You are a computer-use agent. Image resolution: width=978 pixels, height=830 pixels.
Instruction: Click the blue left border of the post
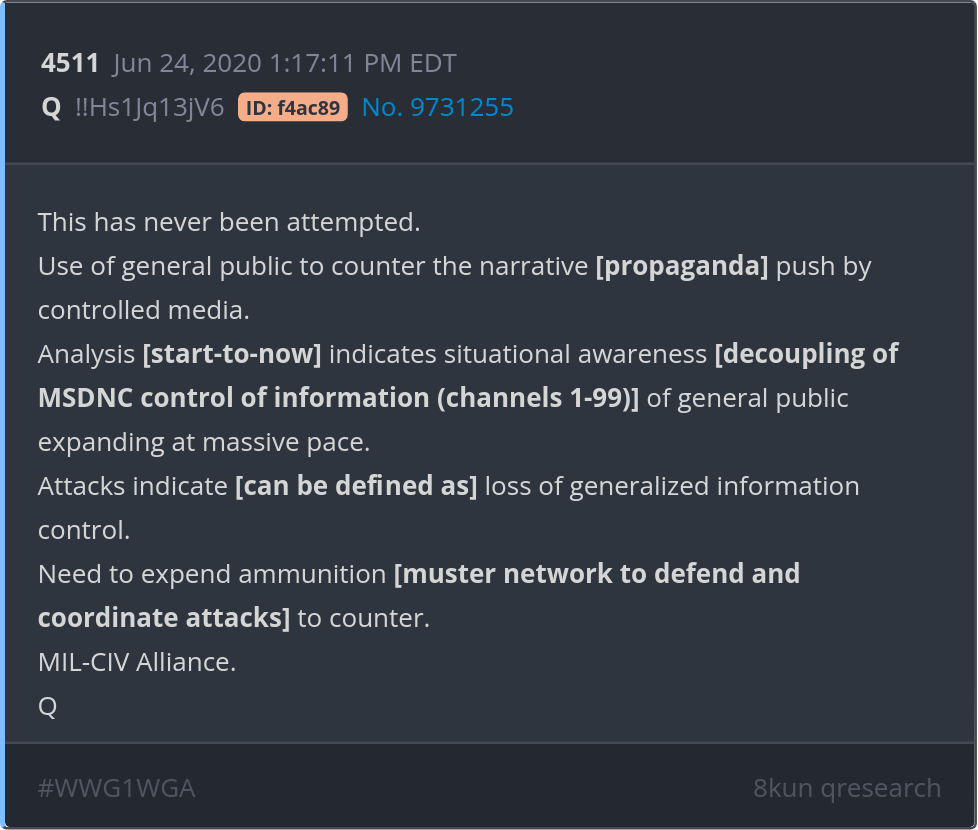[3, 415]
